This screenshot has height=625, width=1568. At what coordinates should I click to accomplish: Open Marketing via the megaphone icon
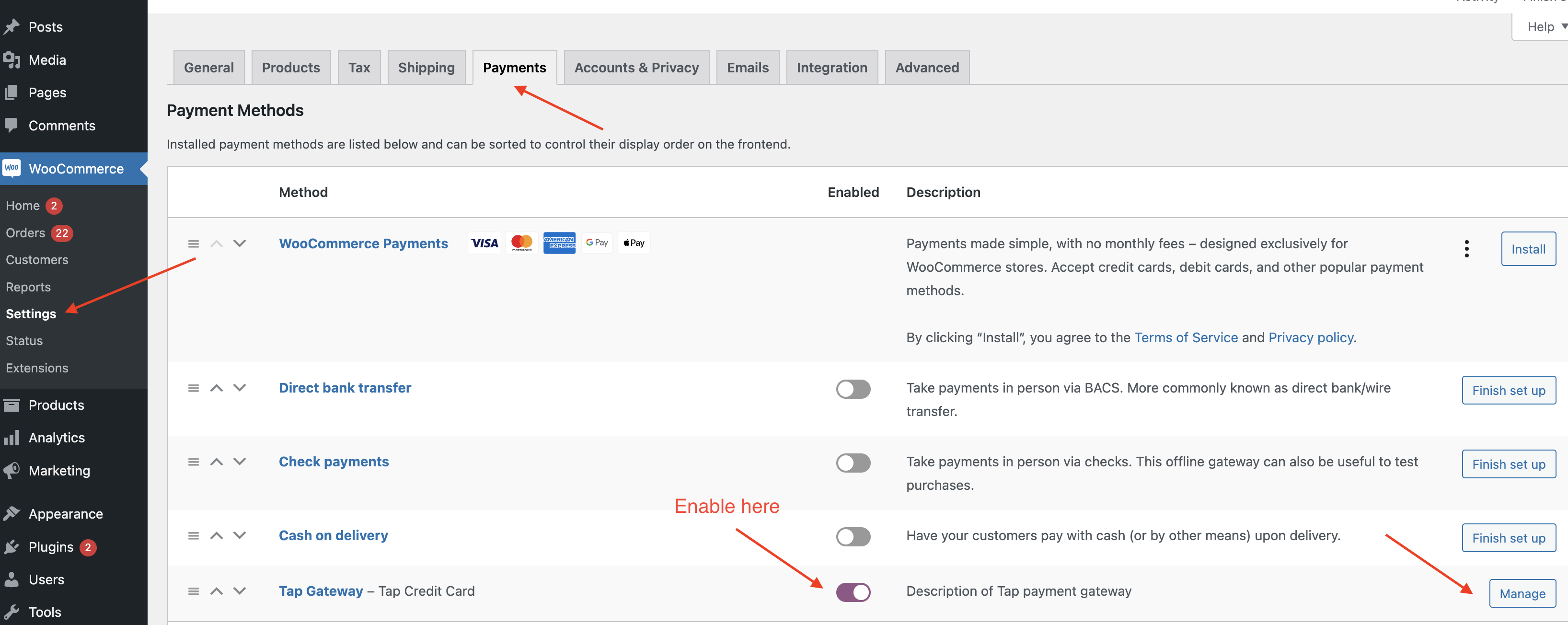pyautogui.click(x=12, y=470)
